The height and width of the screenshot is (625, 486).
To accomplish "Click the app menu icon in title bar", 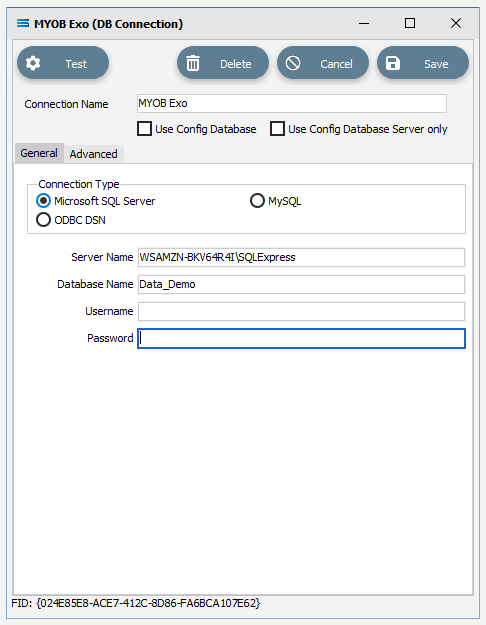I will click(x=23, y=24).
